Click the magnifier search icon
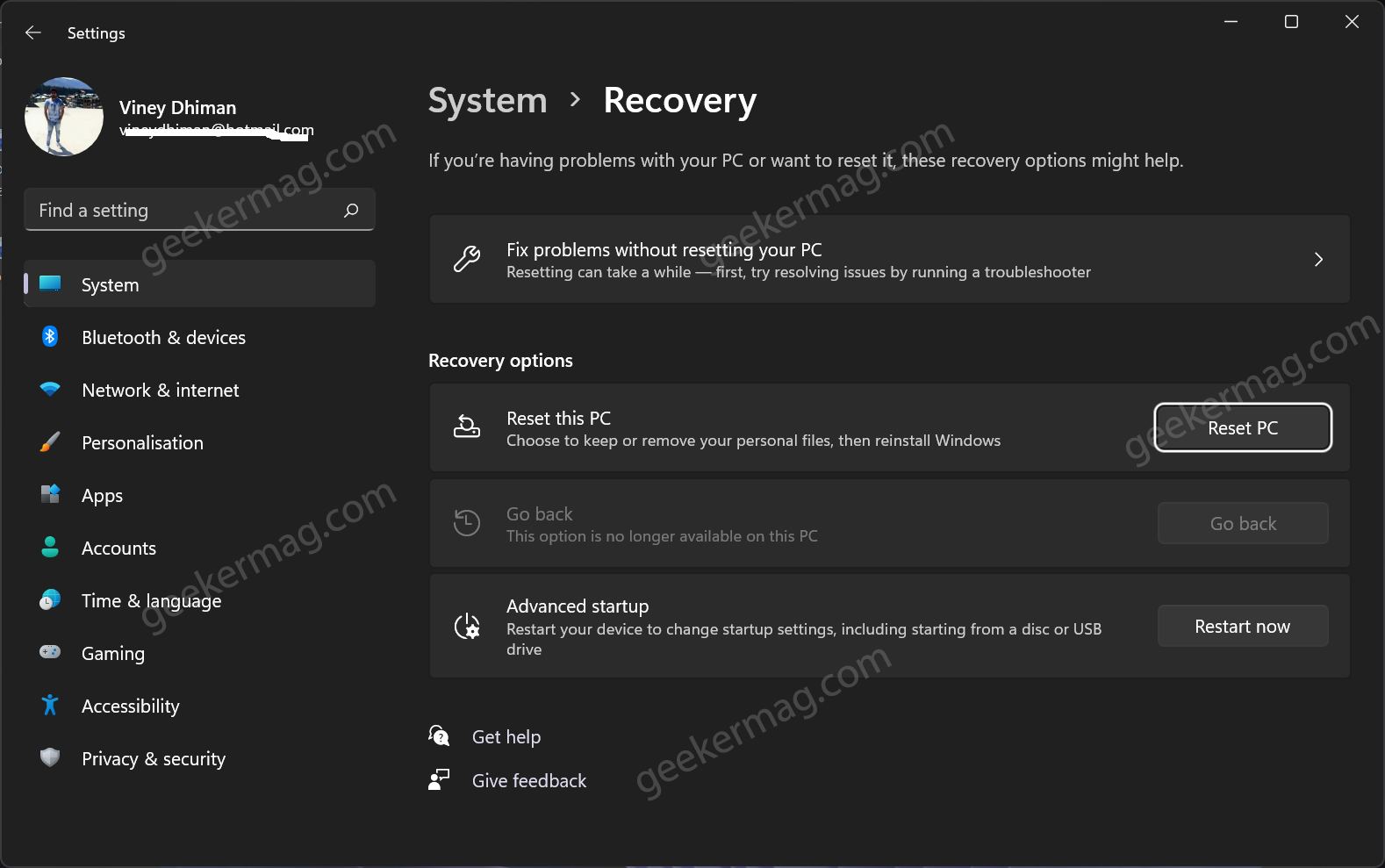 pos(351,210)
